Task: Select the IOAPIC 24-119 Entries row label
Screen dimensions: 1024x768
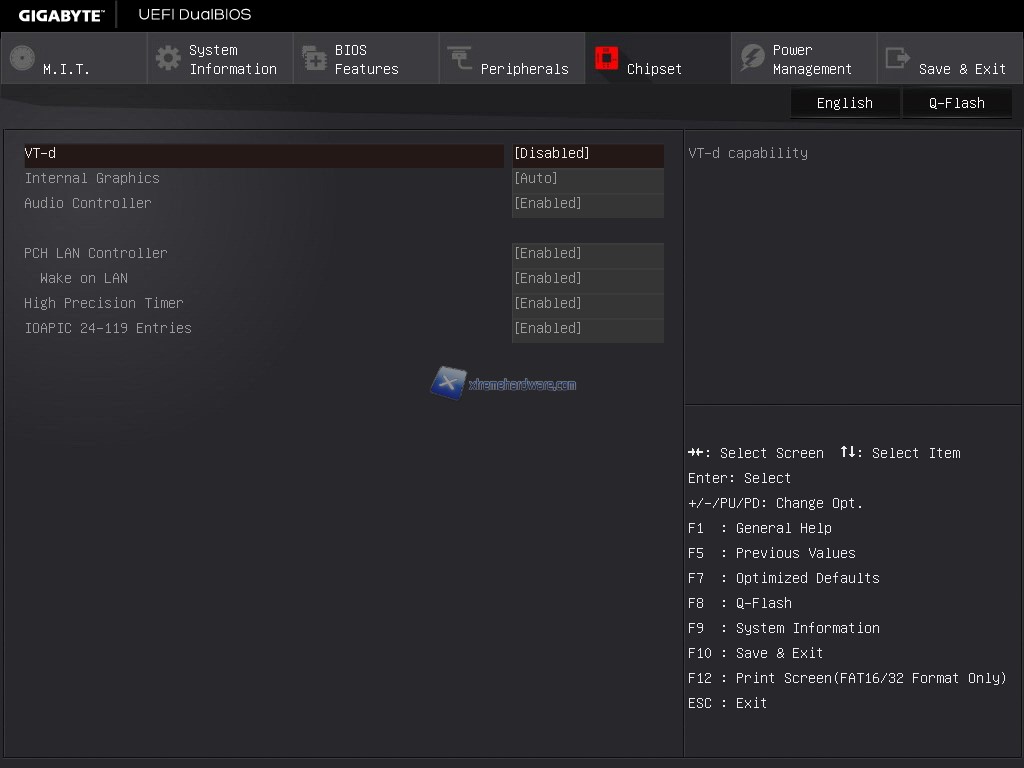Action: tap(108, 328)
